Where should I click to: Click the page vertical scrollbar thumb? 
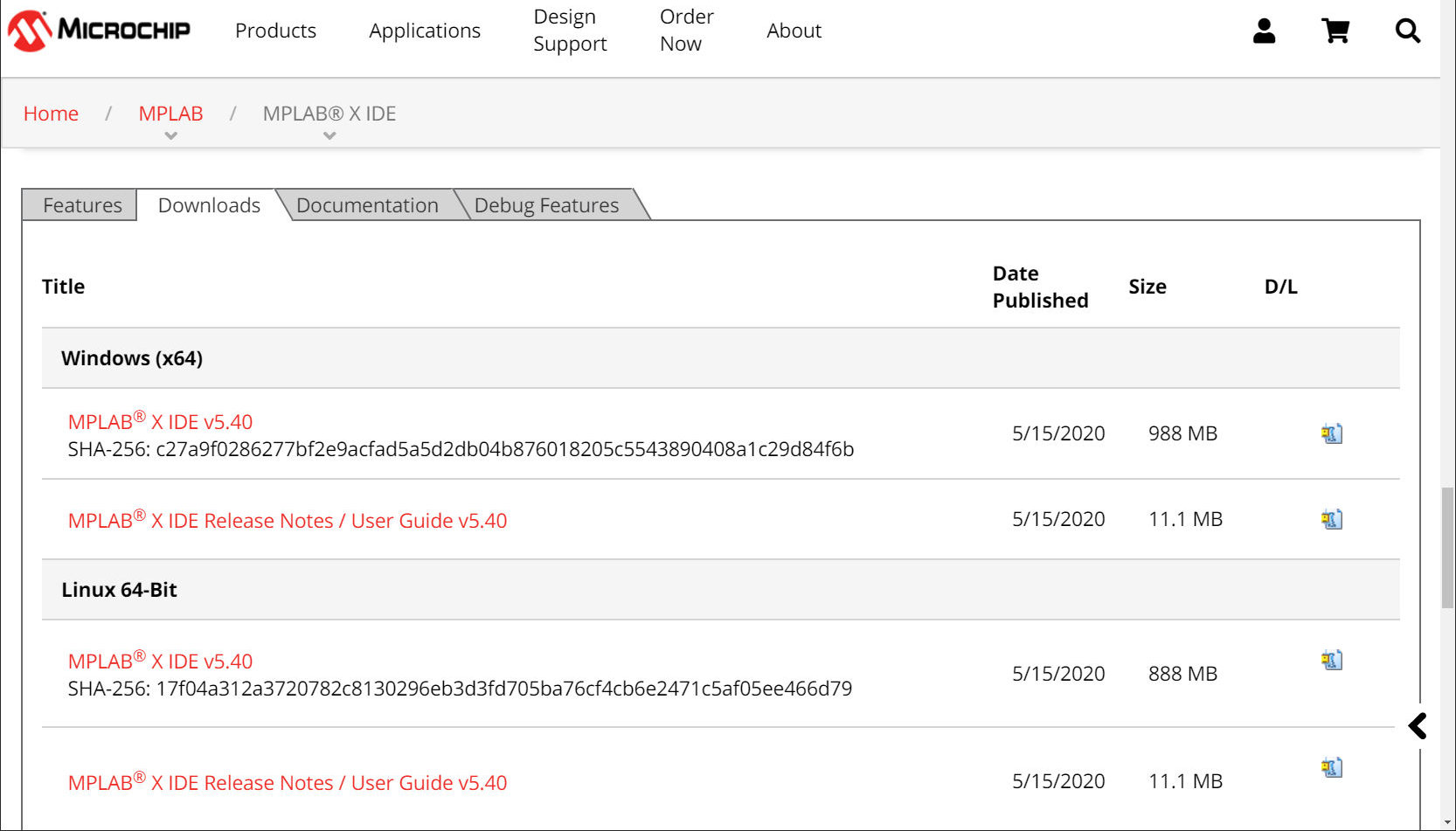pyautogui.click(x=1448, y=548)
